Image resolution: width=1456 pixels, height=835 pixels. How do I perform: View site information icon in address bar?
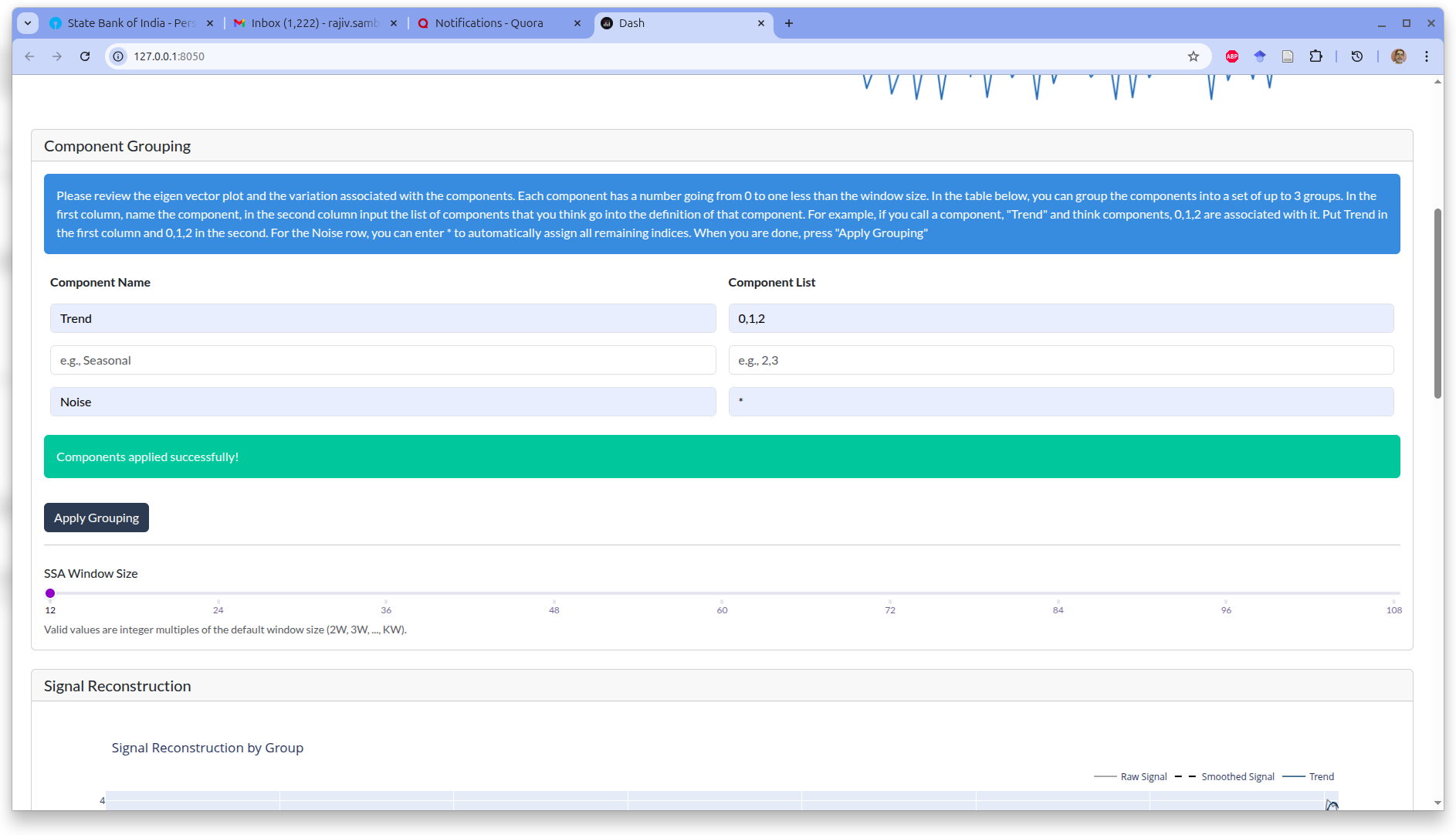[x=118, y=56]
